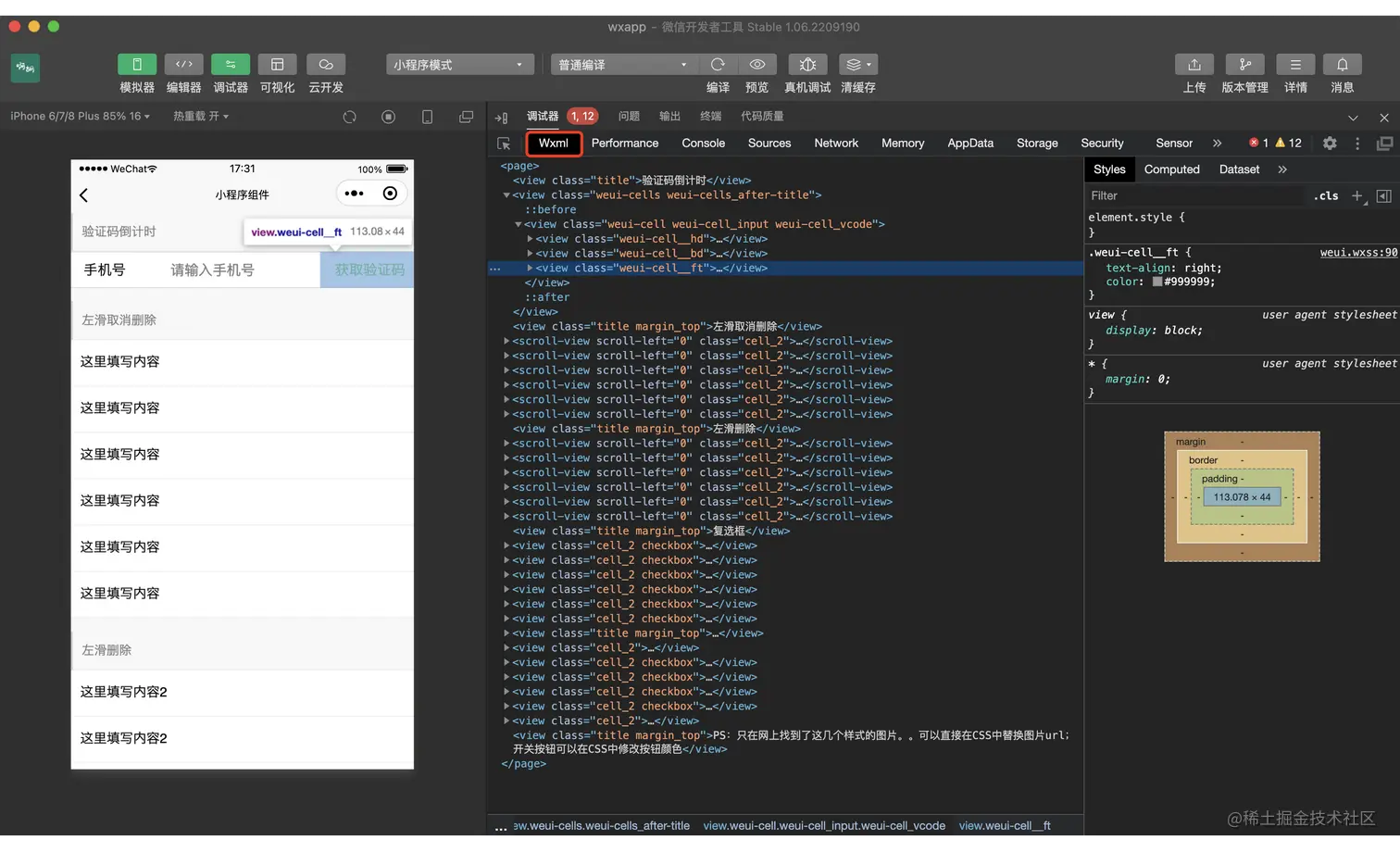Add new style rule plus icon
This screenshot has height=852, width=1400.
pyautogui.click(x=1357, y=195)
